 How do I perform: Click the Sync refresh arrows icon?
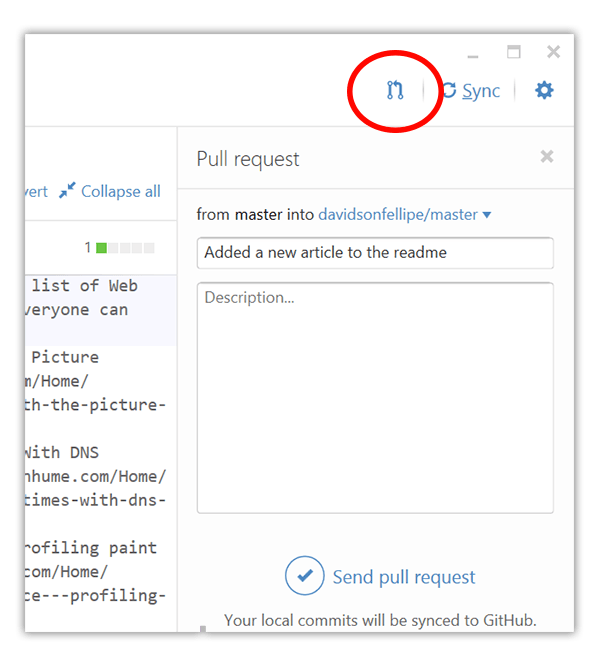449,90
